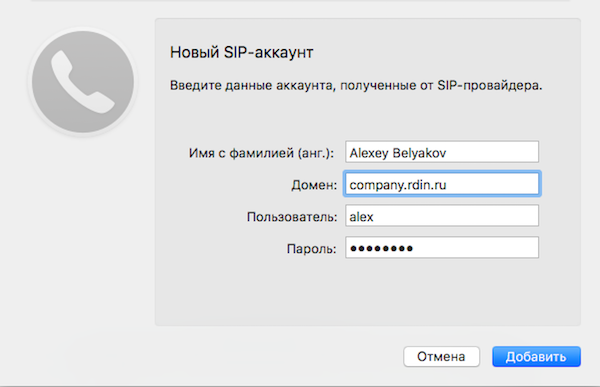
Task: Place cursor on the word Belyakov
Action: tap(419, 153)
